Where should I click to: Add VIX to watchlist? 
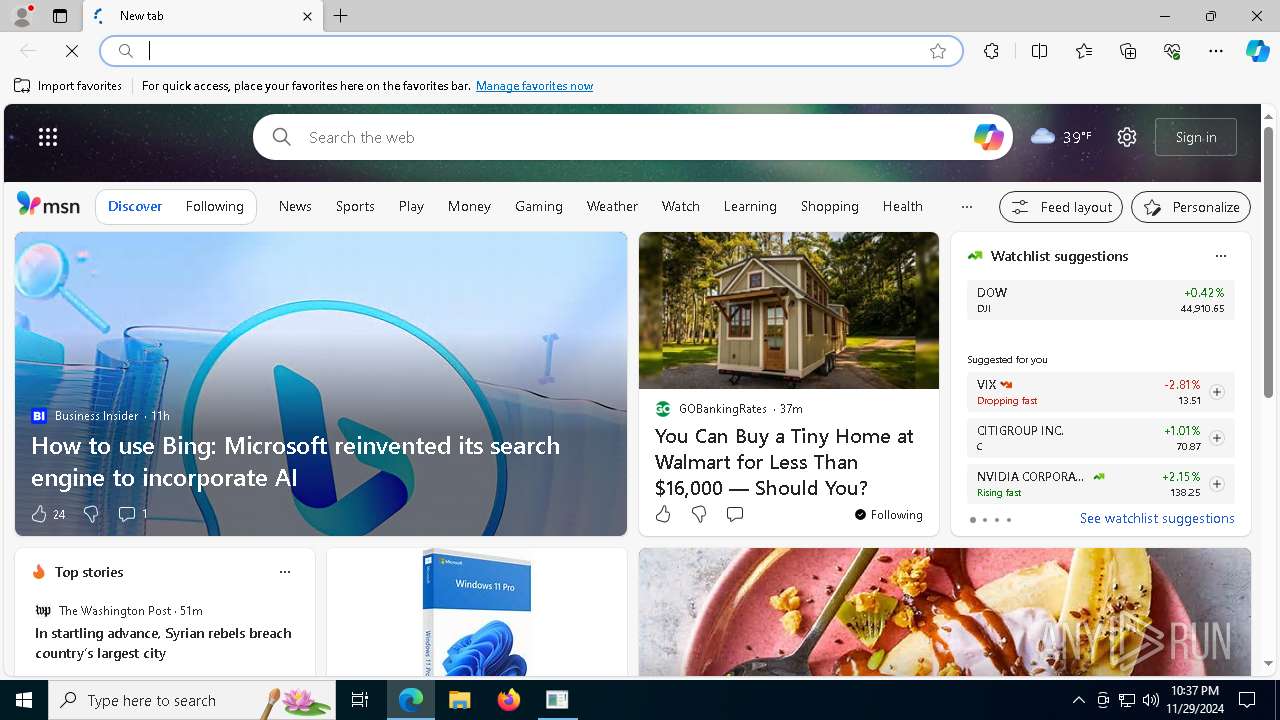point(1217,392)
